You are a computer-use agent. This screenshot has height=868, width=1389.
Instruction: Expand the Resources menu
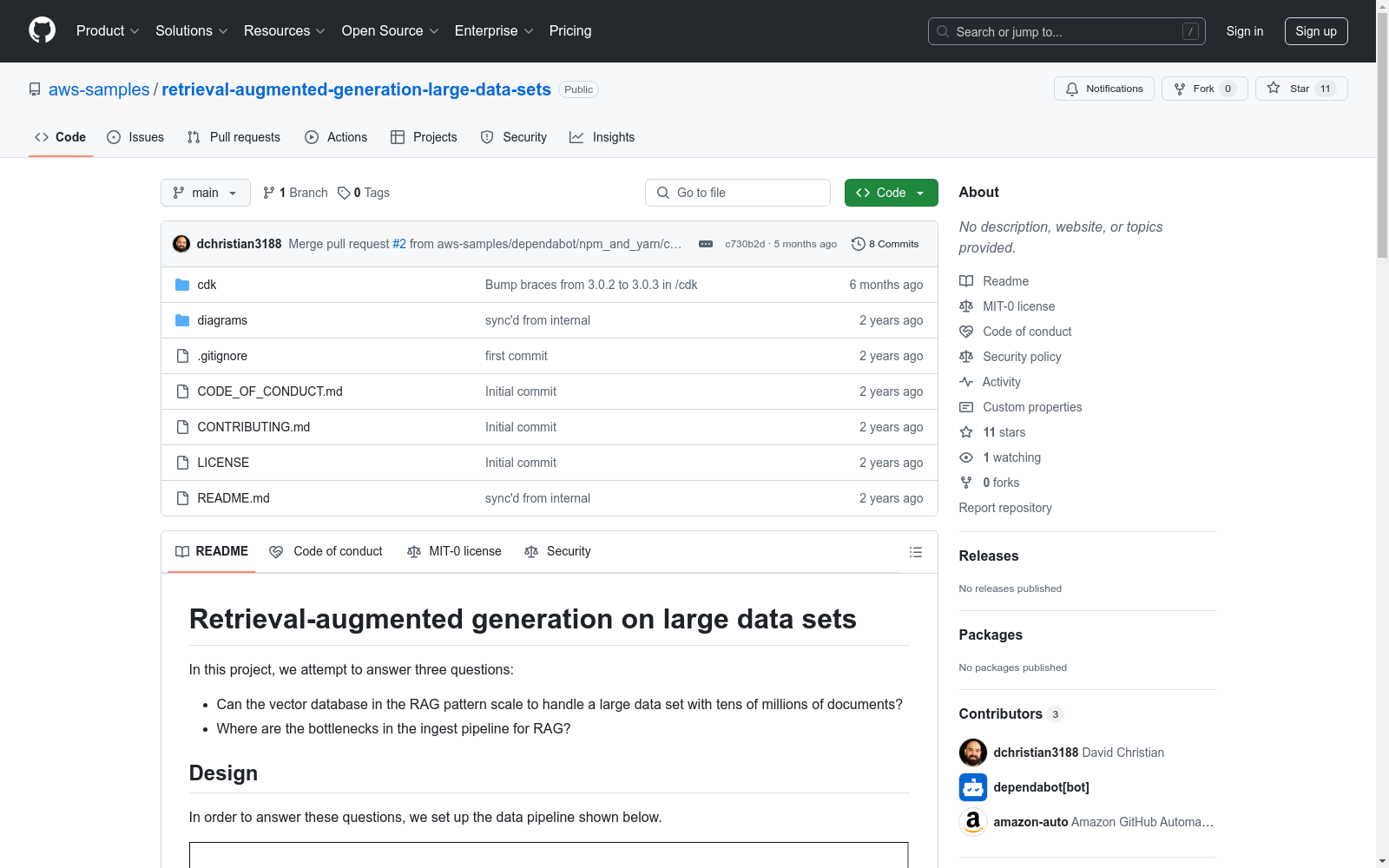pos(285,31)
